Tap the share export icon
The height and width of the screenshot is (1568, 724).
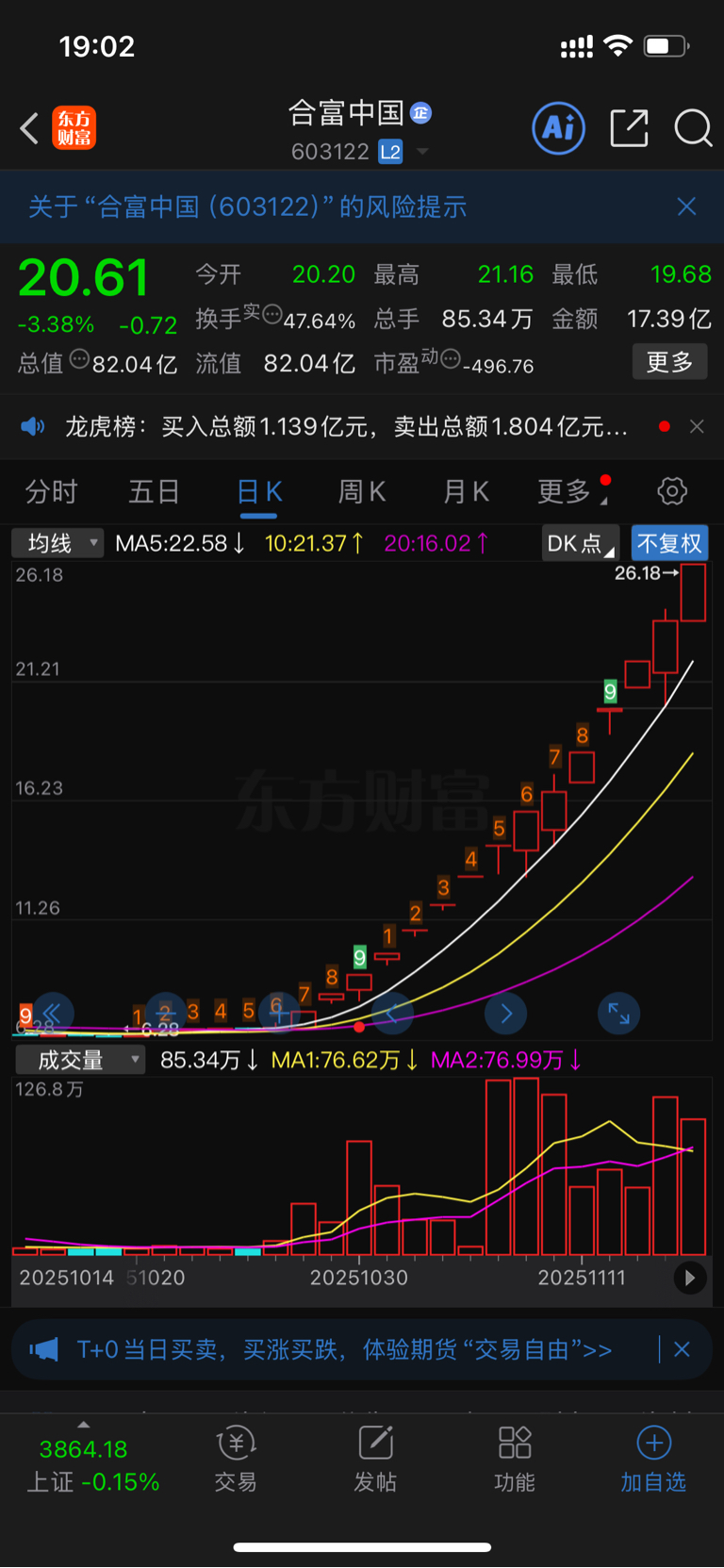click(x=629, y=127)
